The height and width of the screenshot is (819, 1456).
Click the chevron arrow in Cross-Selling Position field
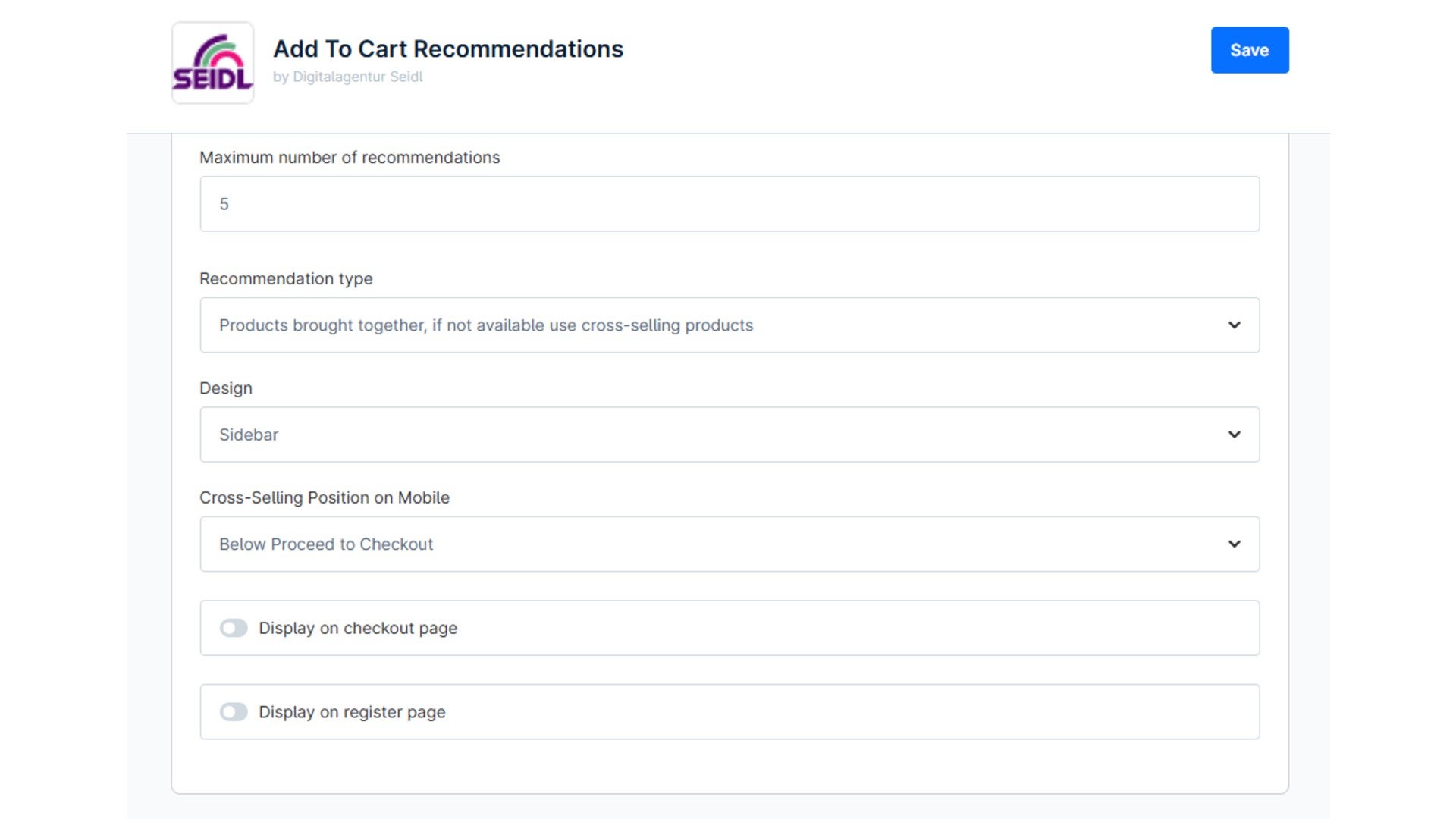[1235, 544]
